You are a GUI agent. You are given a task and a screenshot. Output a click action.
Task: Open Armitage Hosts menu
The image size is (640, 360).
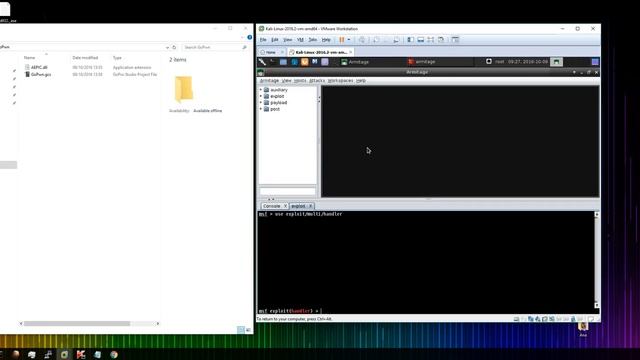[x=300, y=81]
